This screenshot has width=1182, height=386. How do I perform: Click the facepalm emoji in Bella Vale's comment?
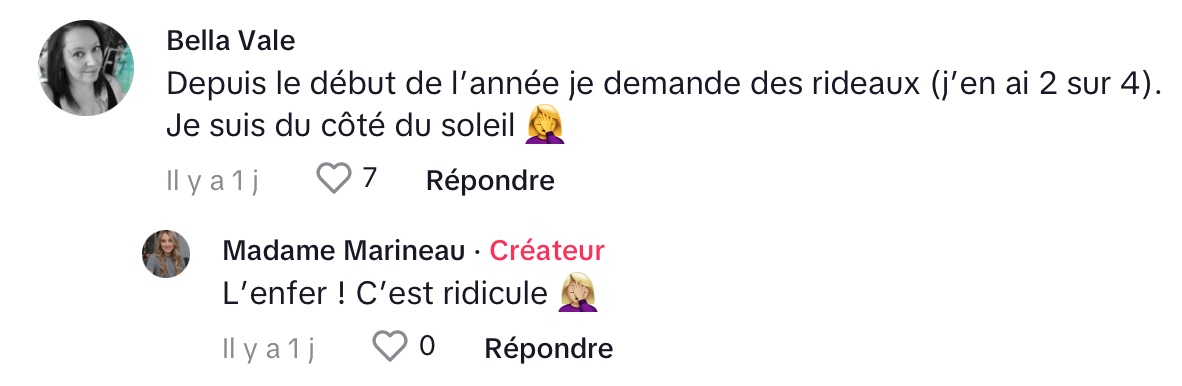(x=545, y=125)
